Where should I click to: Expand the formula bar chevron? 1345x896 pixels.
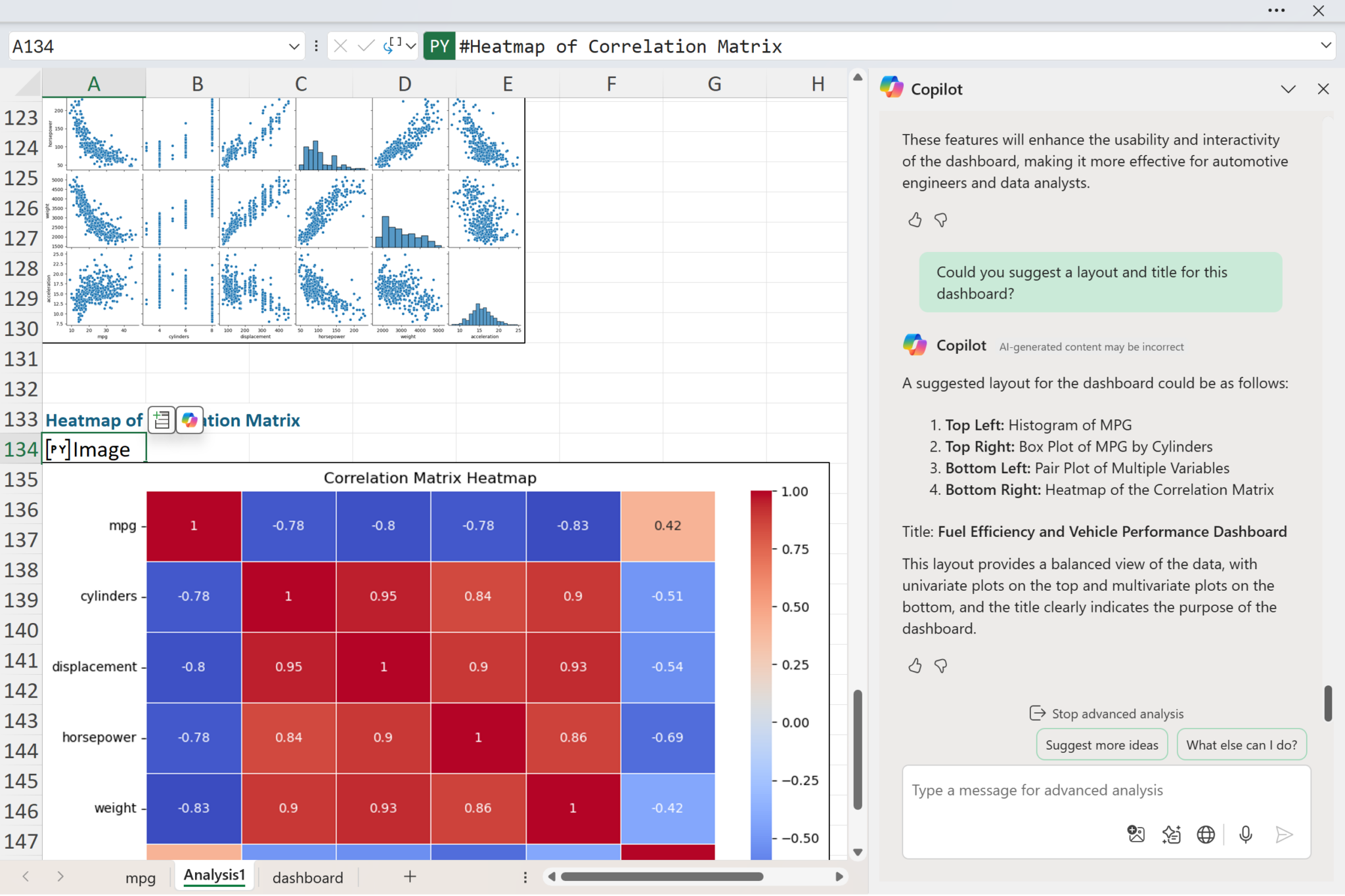[x=1325, y=45]
